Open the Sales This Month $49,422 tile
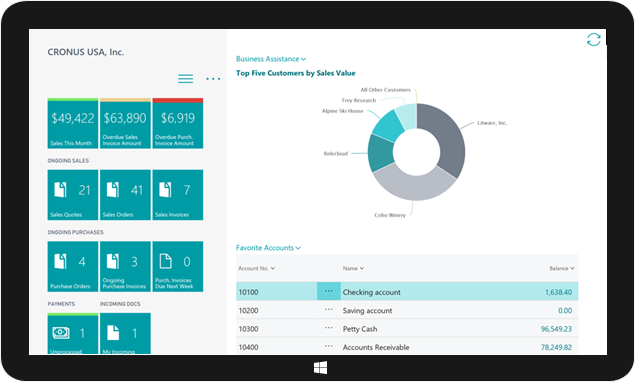Screen dimensions: 635x382 73,123
